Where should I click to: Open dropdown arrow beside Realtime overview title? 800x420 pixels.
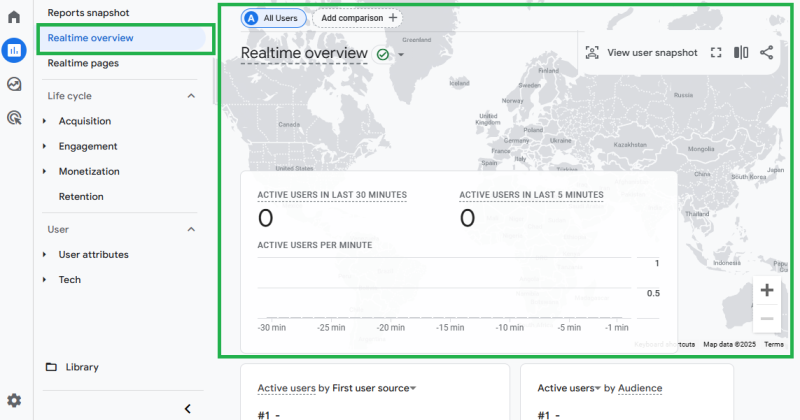coord(401,54)
